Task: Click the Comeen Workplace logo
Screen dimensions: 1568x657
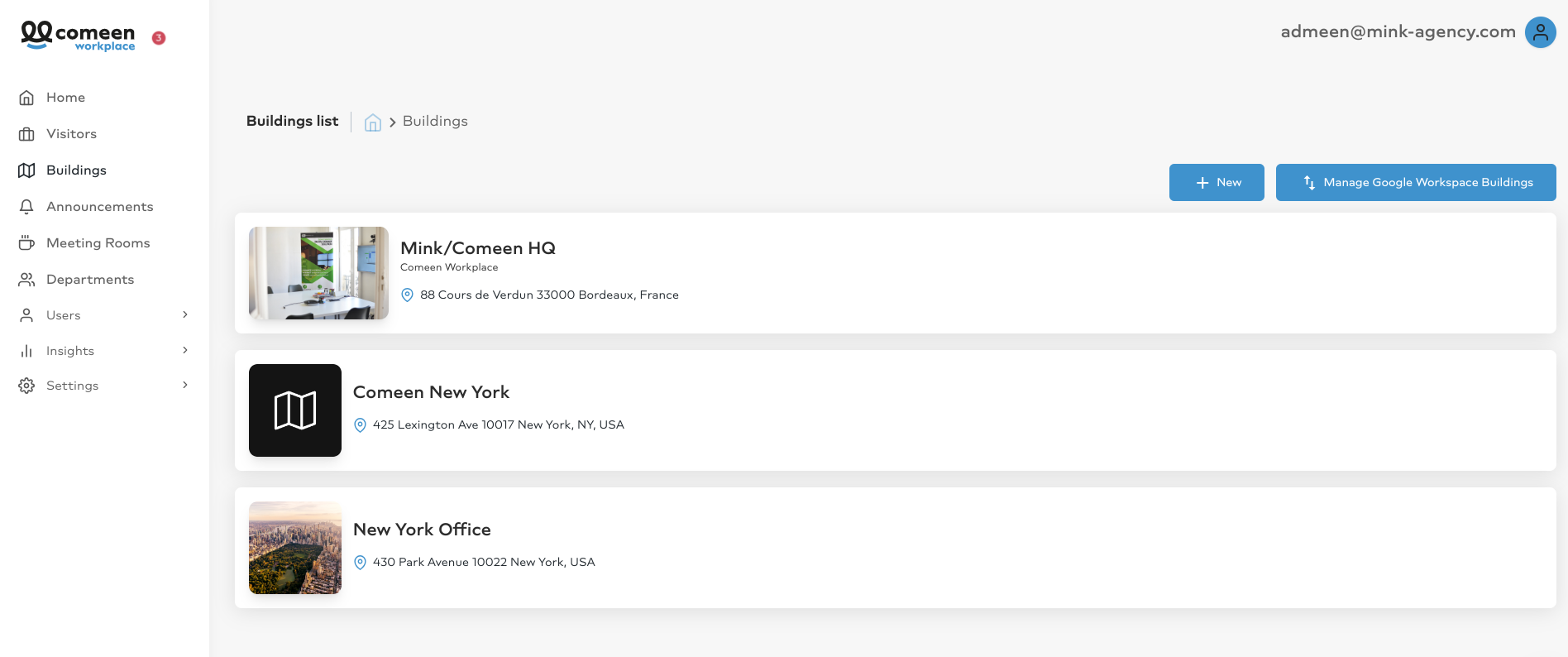Action: [x=78, y=36]
